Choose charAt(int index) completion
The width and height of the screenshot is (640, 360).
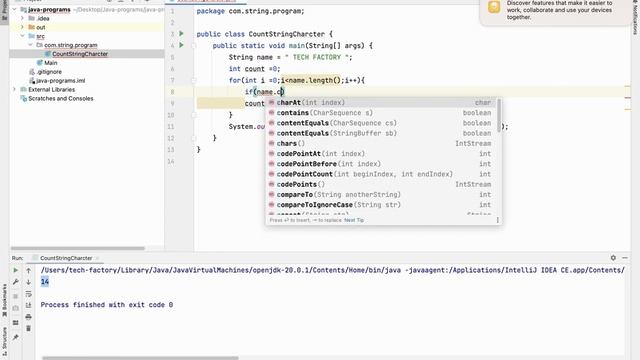pyautogui.click(x=381, y=102)
